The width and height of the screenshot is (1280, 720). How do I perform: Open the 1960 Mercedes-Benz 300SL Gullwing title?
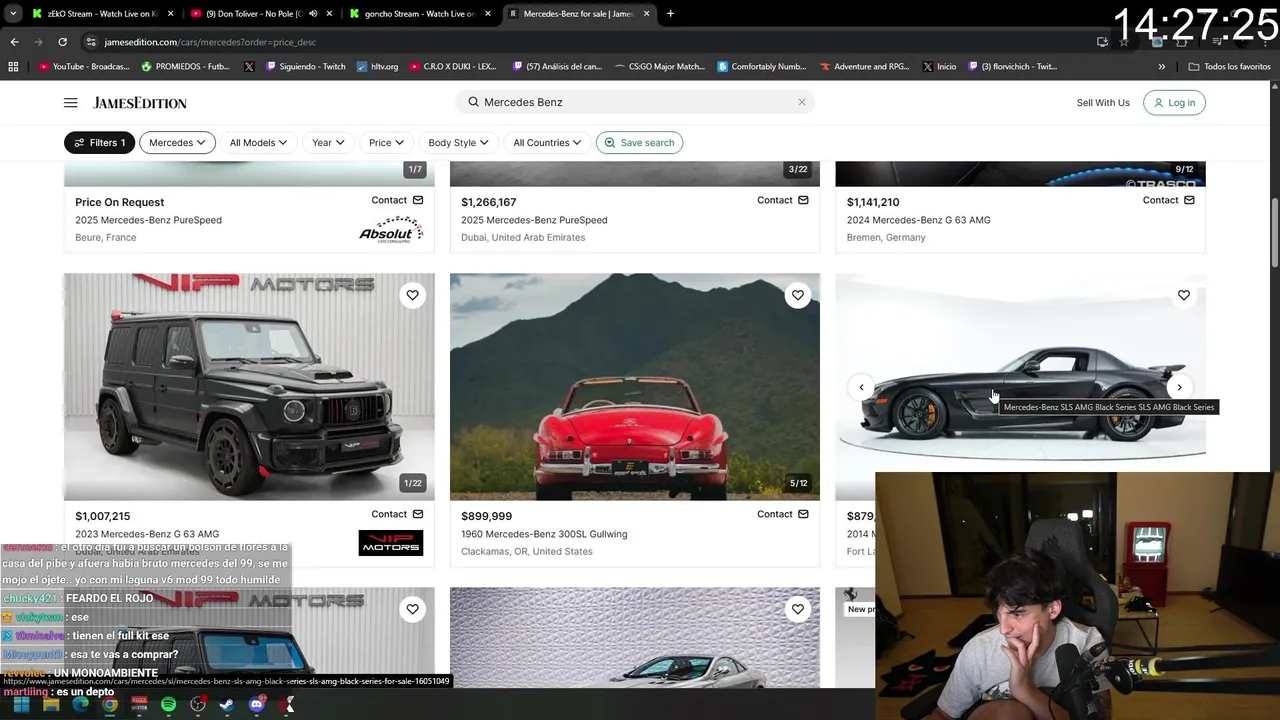click(x=544, y=534)
